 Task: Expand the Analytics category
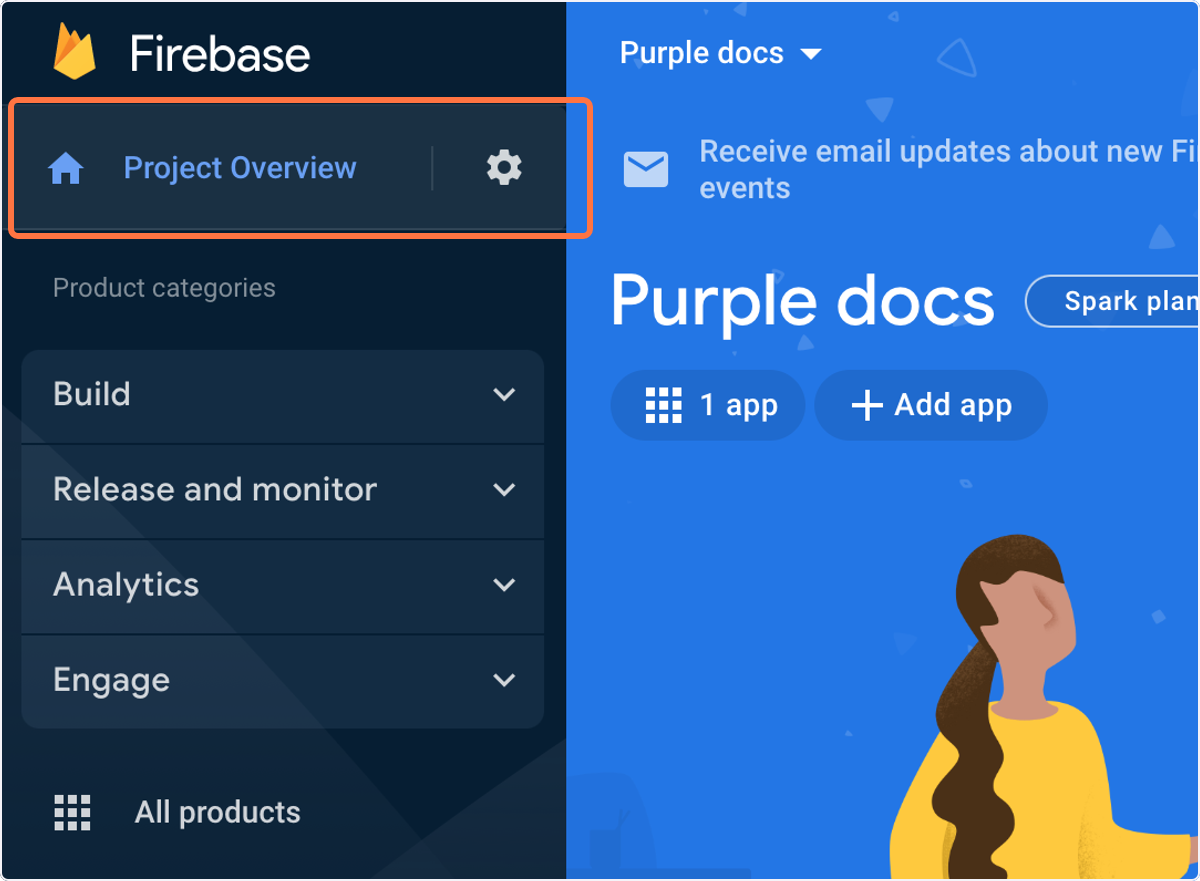283,586
